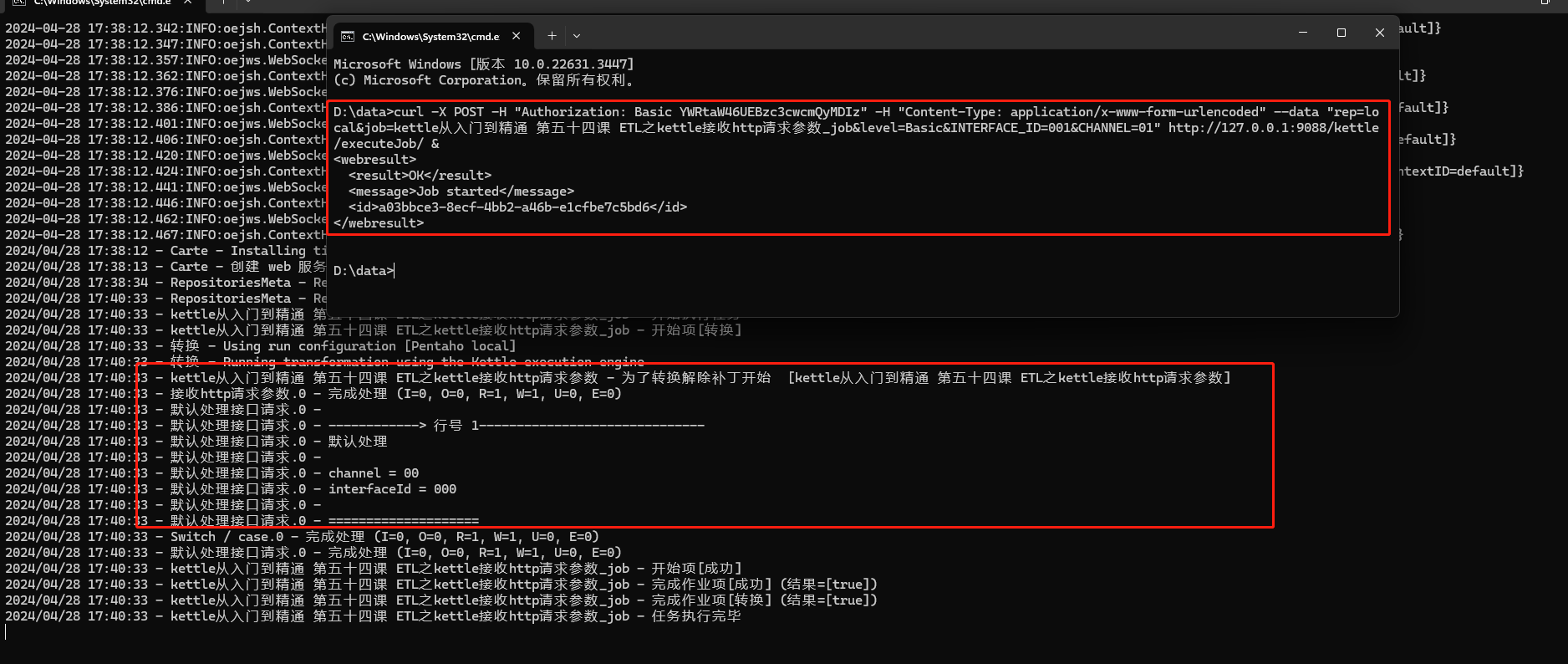
Task: Click the '行号 1' separator log line
Action: coord(354,426)
